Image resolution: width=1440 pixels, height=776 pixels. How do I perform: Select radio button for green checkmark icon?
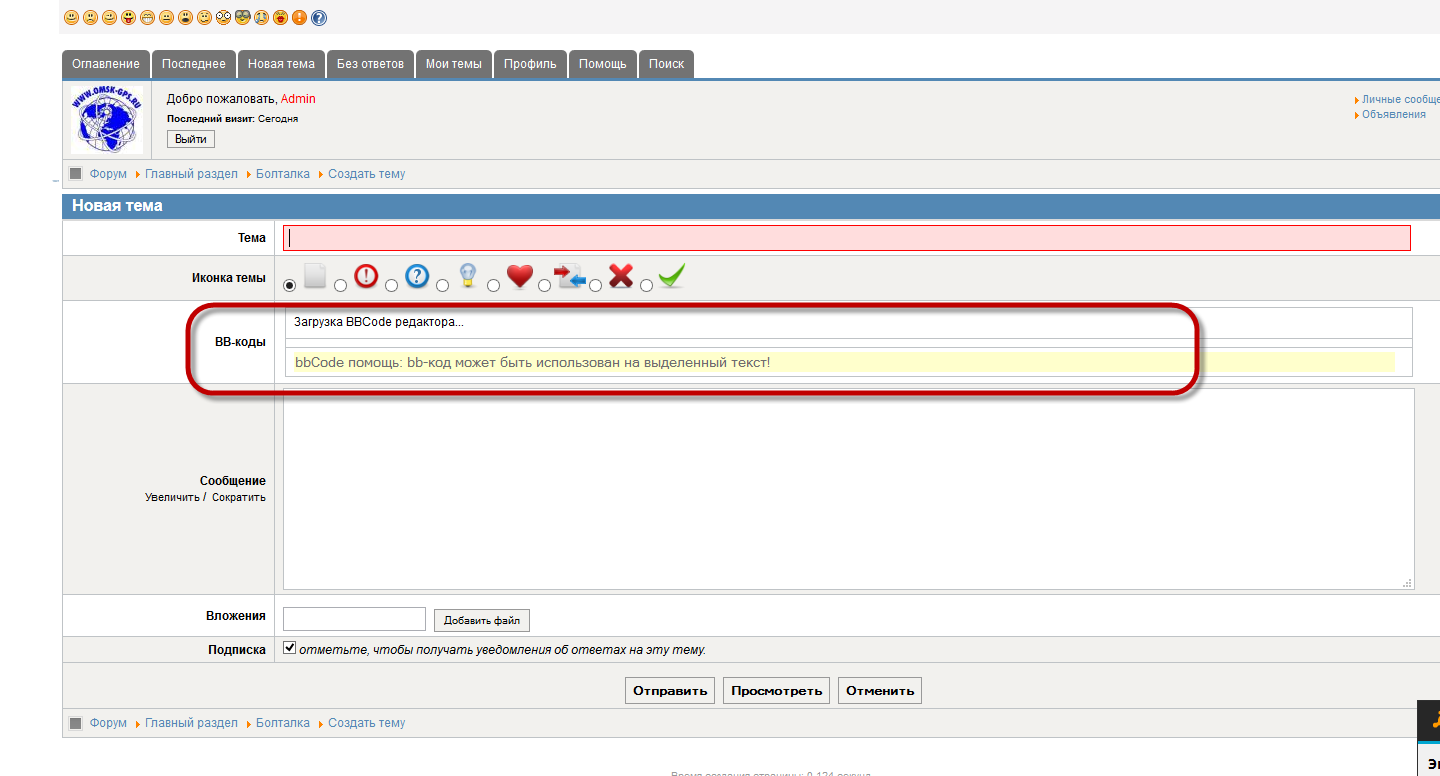tap(647, 285)
